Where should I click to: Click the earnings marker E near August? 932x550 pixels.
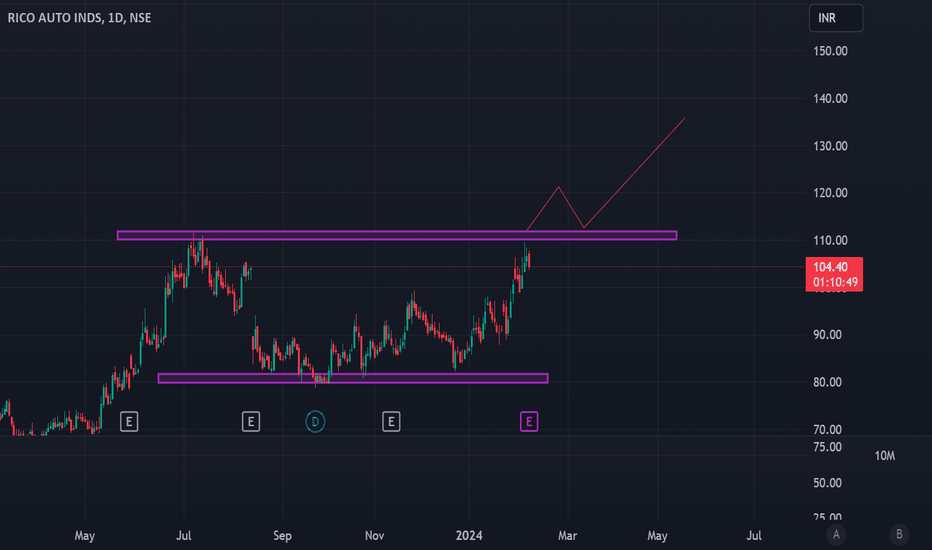[251, 422]
